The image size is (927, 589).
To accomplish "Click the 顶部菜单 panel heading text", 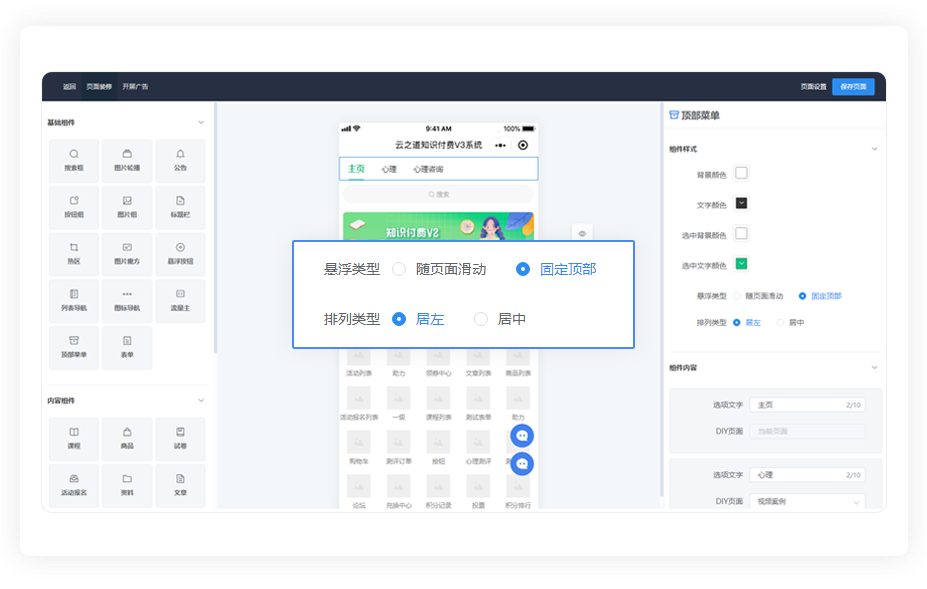I will click(700, 115).
